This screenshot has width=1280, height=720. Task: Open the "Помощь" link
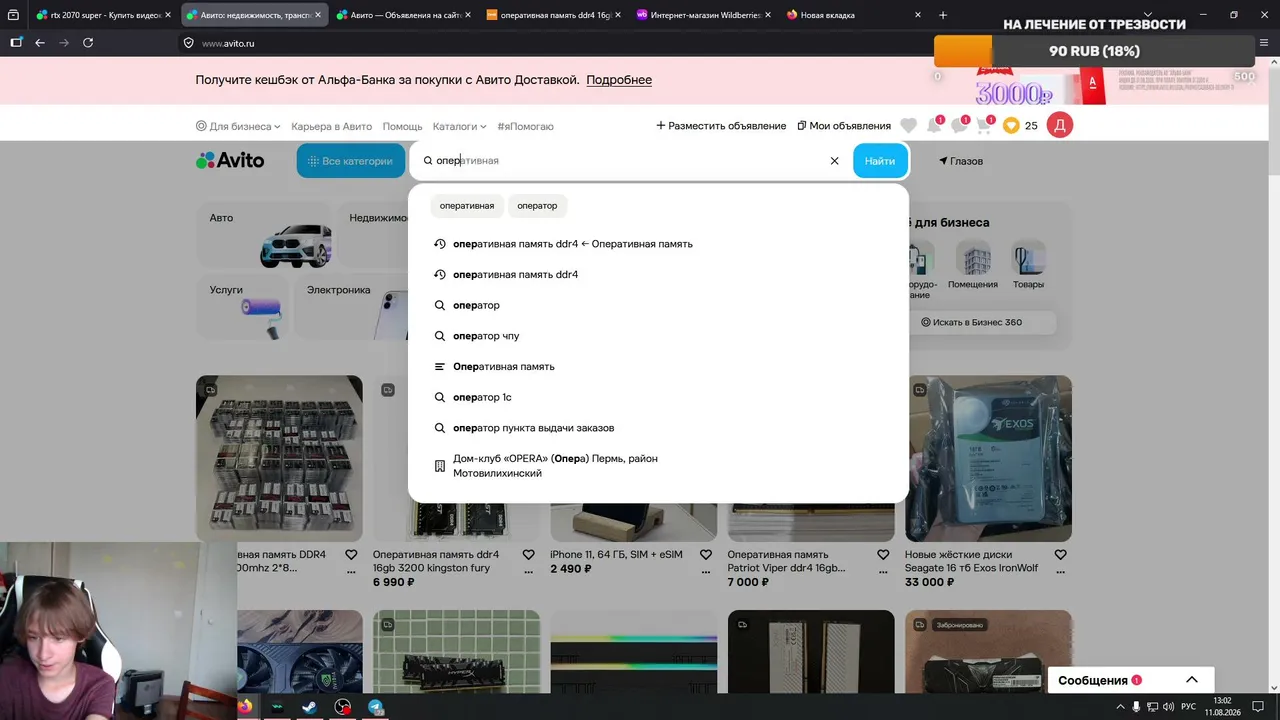[x=402, y=127]
